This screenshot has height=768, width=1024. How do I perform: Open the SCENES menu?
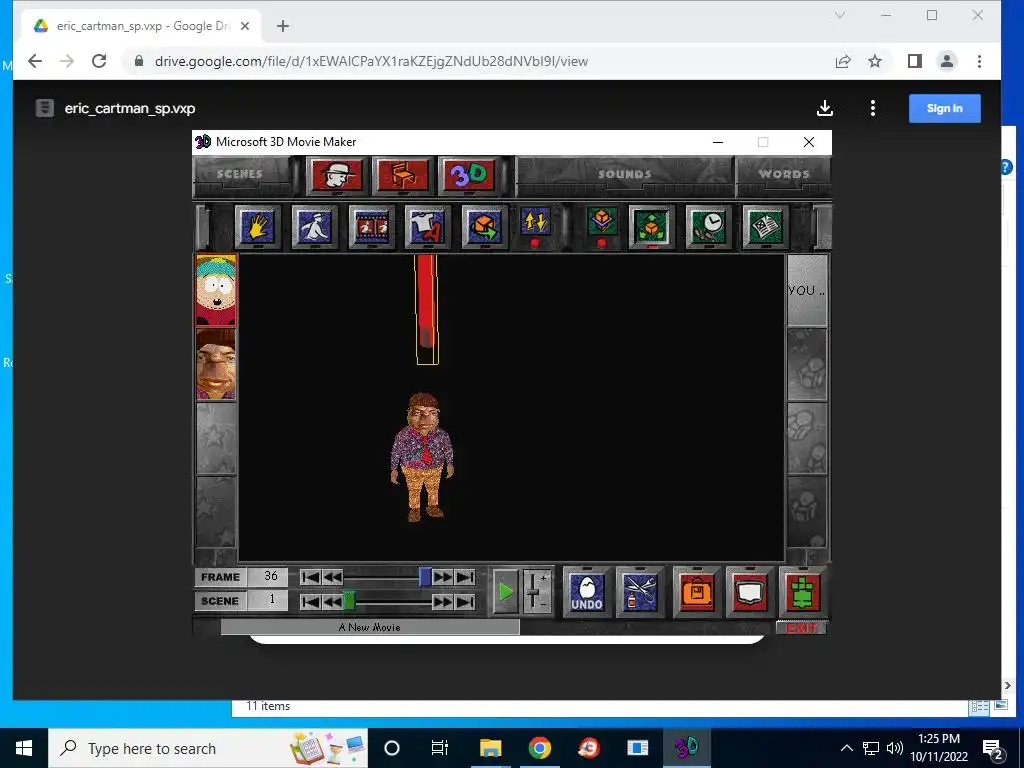240,174
